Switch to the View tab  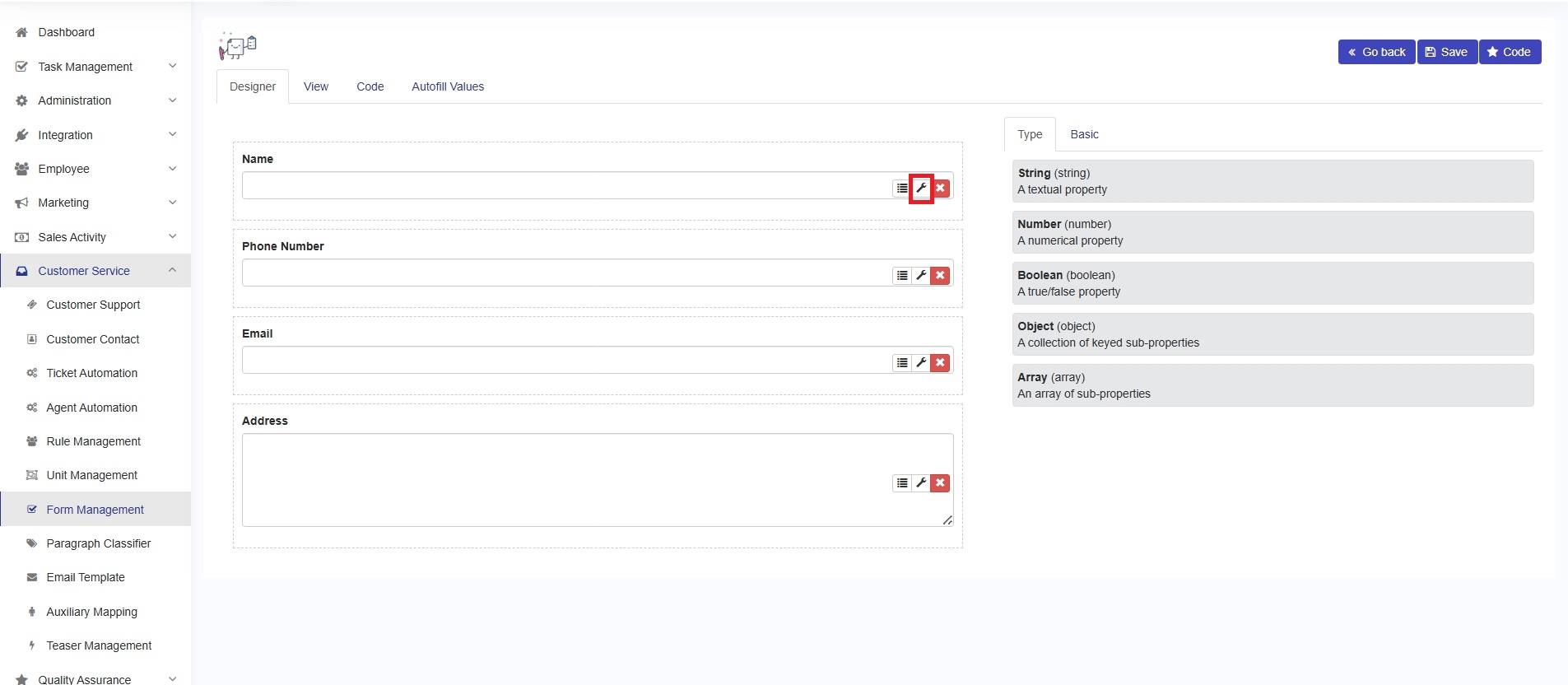pos(315,86)
